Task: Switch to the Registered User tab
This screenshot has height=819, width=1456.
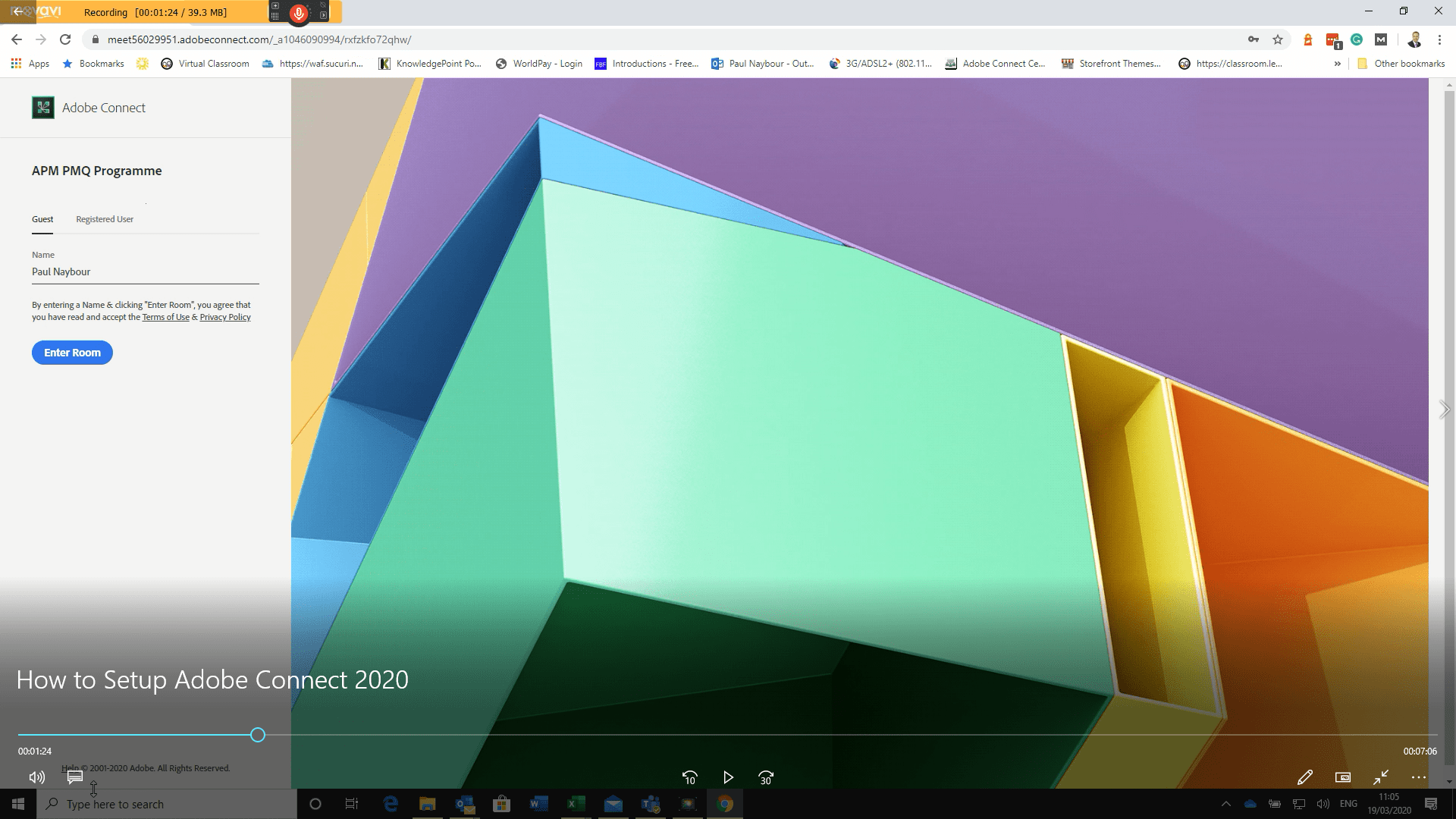Action: 104,219
